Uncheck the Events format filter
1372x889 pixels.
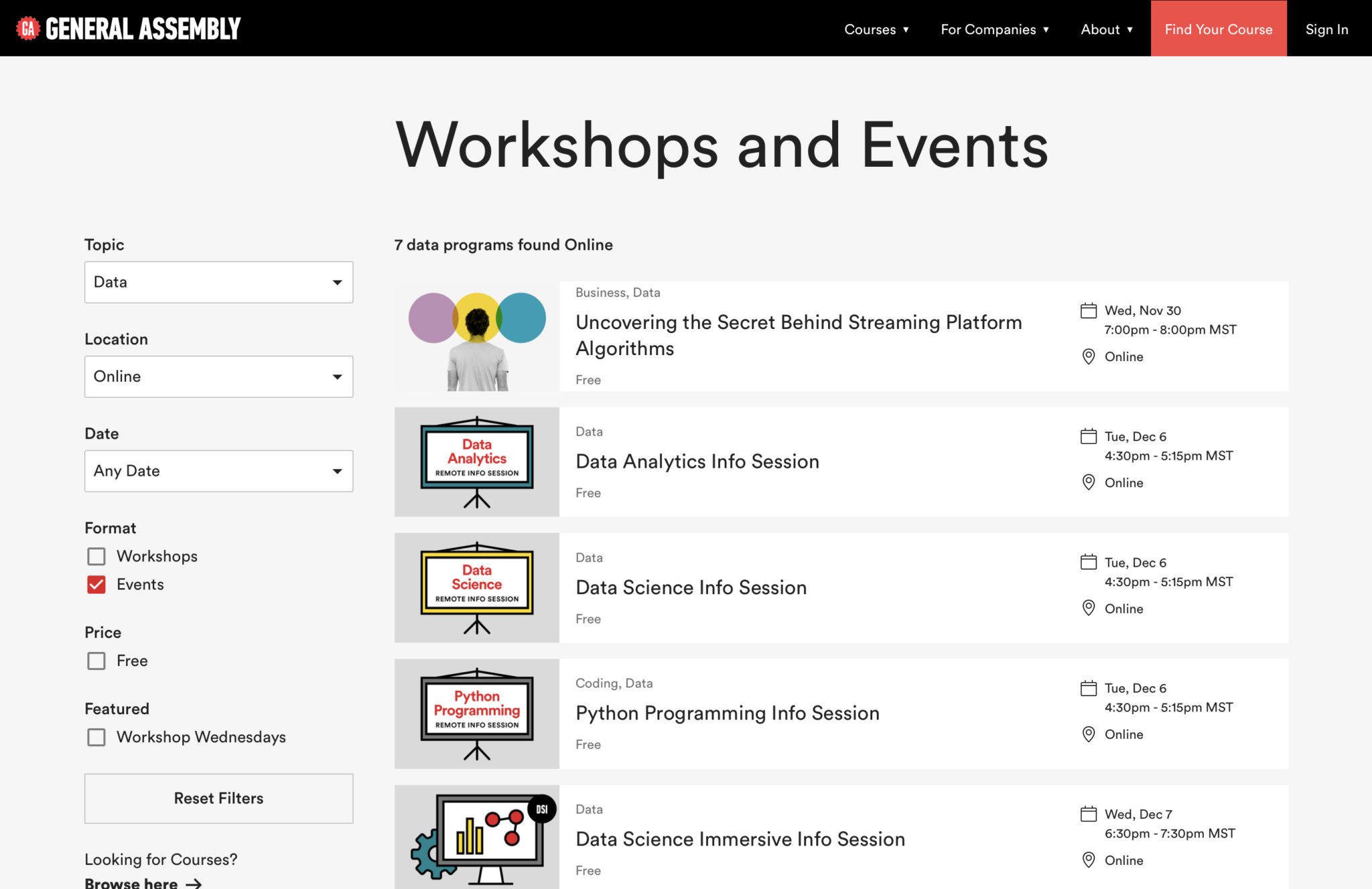tap(96, 584)
